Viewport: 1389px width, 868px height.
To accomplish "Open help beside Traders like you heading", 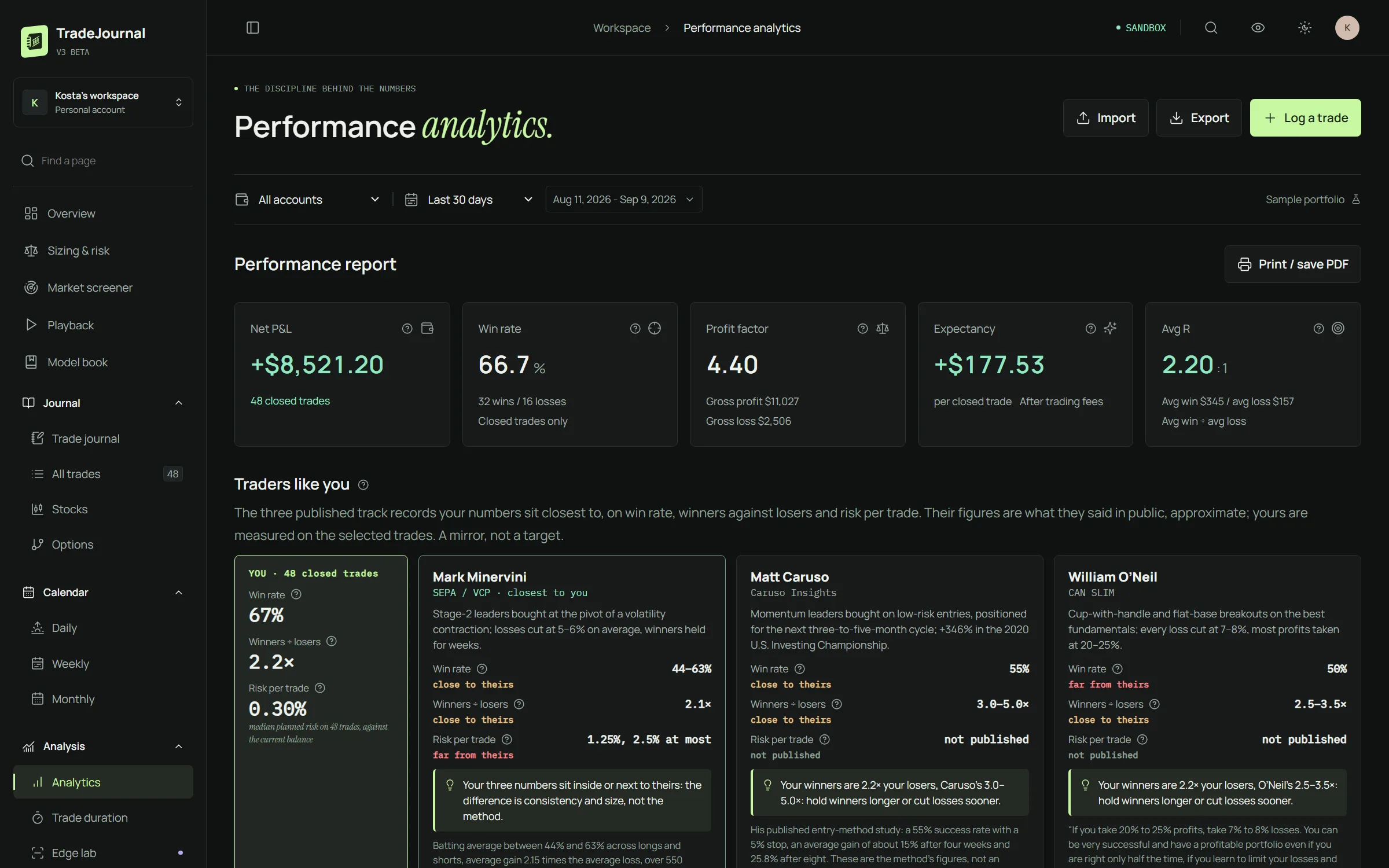I will pos(363,485).
